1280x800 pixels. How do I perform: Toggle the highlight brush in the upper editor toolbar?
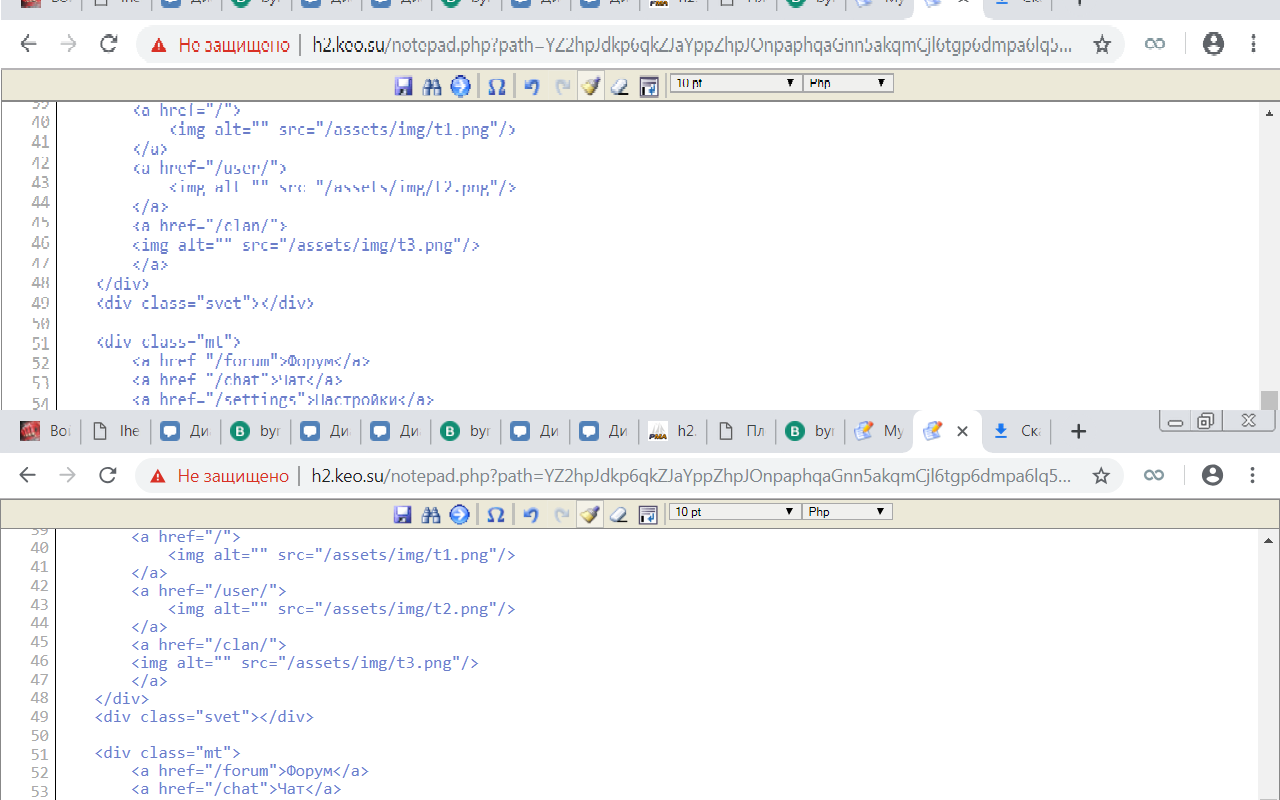tap(591, 86)
